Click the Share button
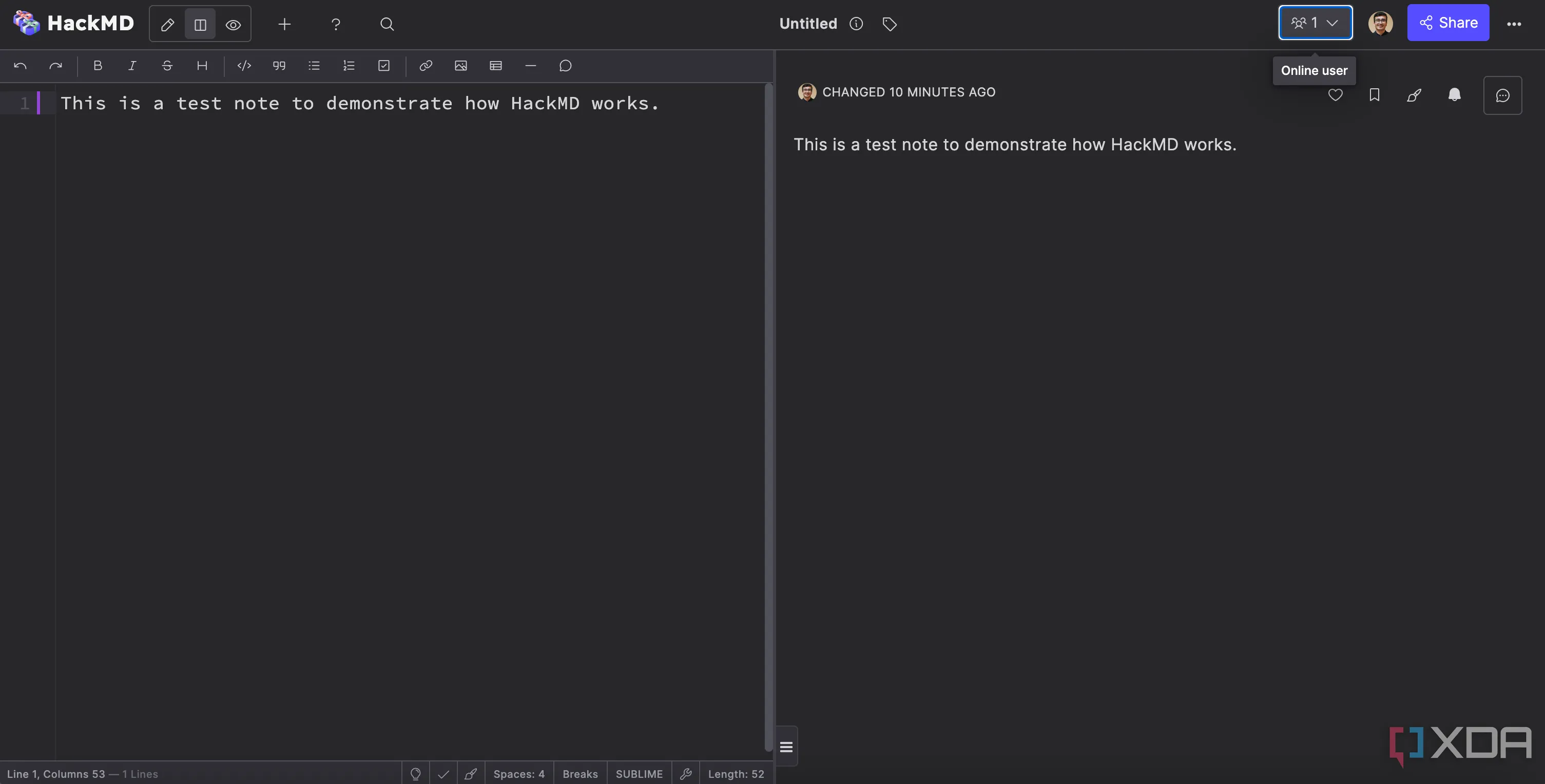1545x784 pixels. (x=1448, y=23)
